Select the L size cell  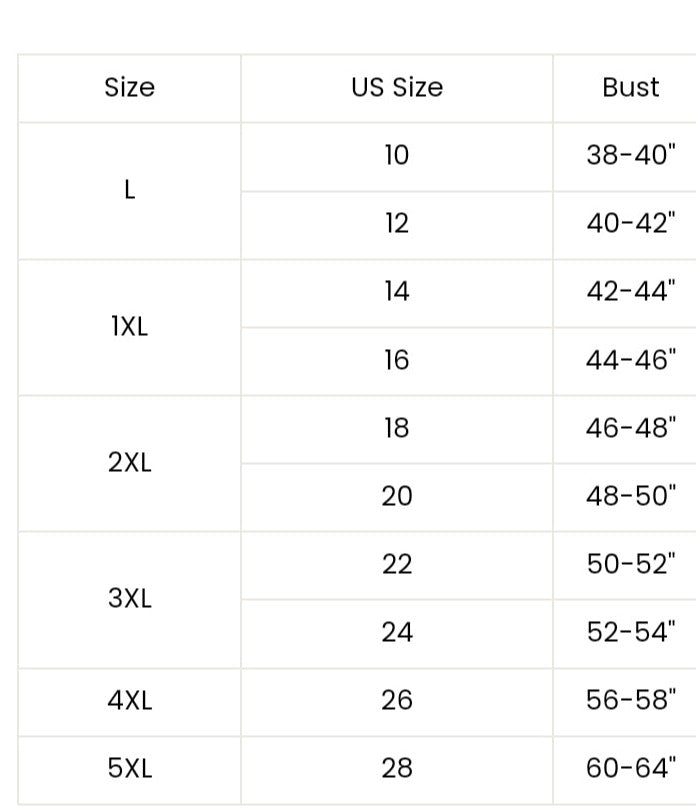tap(129, 190)
